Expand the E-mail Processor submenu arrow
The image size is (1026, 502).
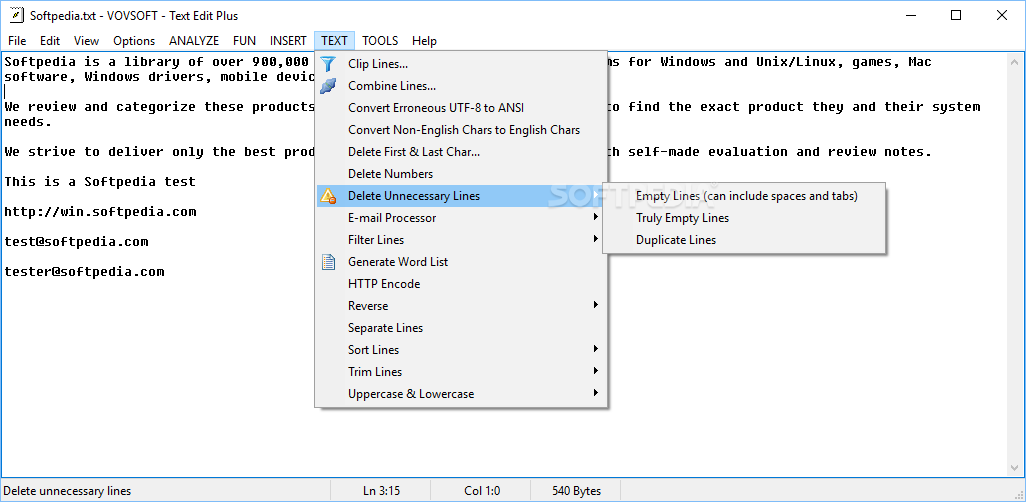[x=595, y=217]
